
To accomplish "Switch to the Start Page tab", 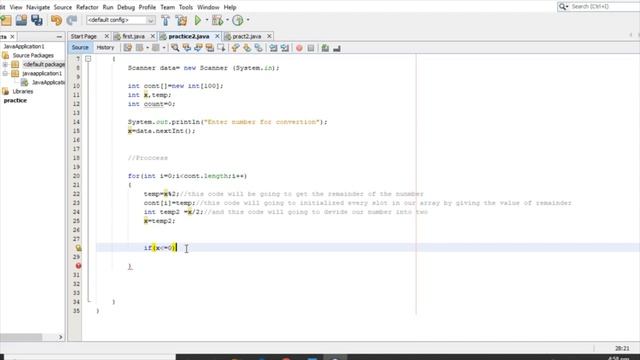I will pyautogui.click(x=84, y=36).
